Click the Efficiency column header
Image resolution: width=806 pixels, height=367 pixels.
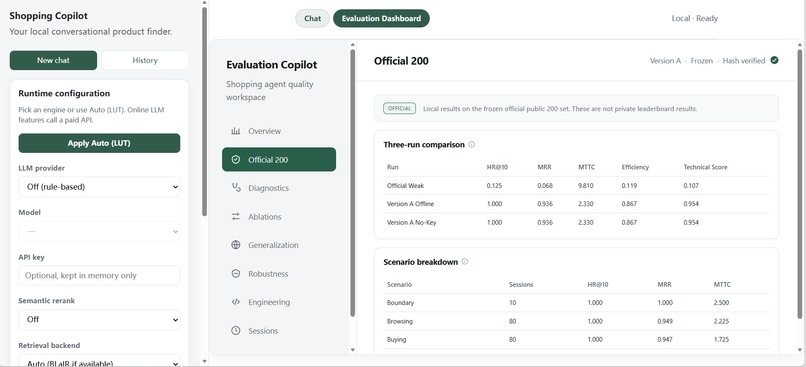click(635, 167)
